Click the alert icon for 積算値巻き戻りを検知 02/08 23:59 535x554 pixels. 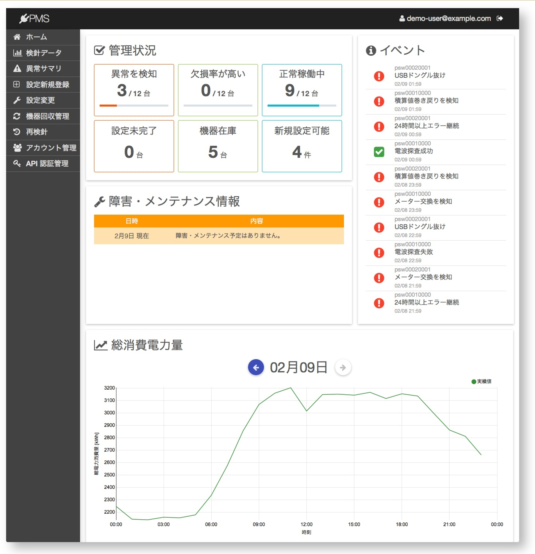(x=379, y=177)
